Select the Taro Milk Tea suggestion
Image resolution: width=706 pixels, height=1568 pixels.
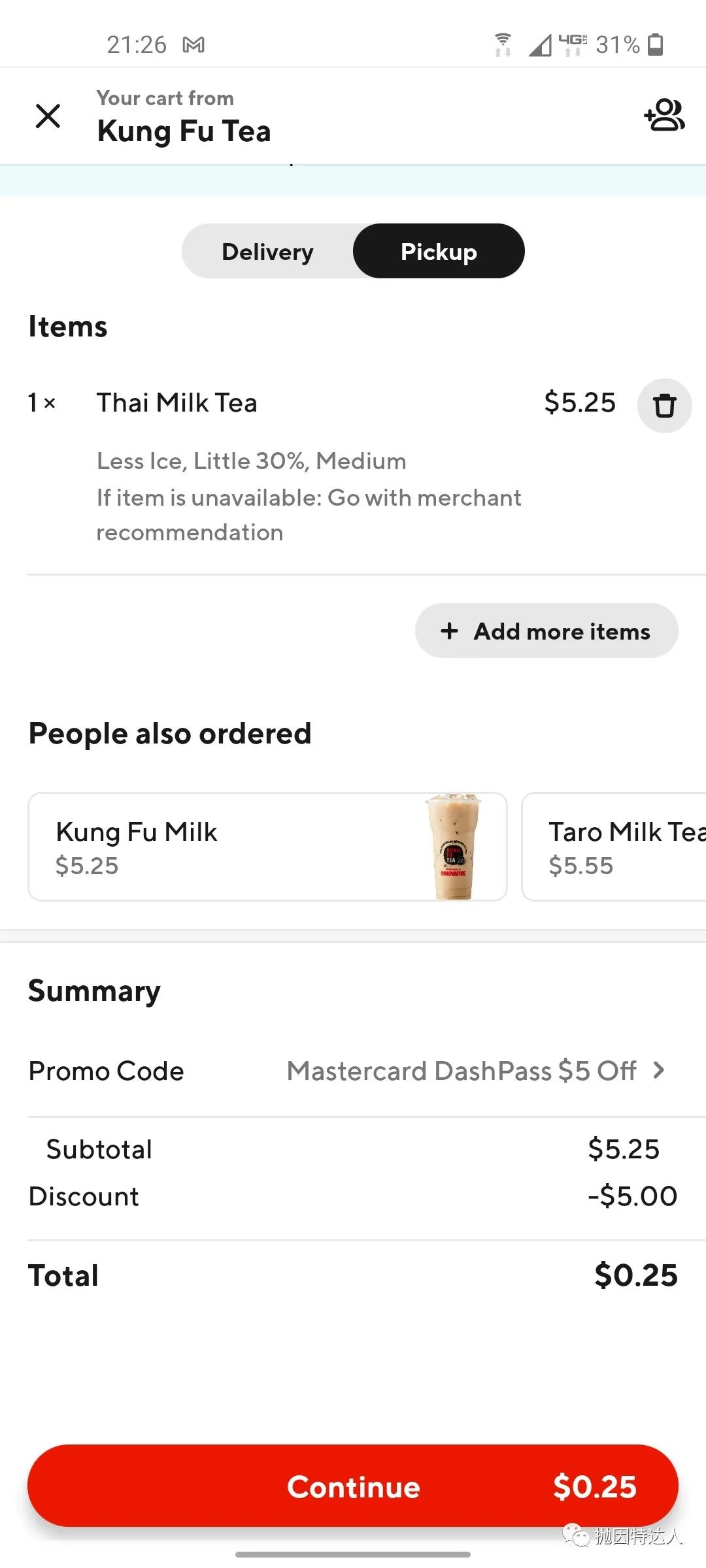(x=621, y=846)
